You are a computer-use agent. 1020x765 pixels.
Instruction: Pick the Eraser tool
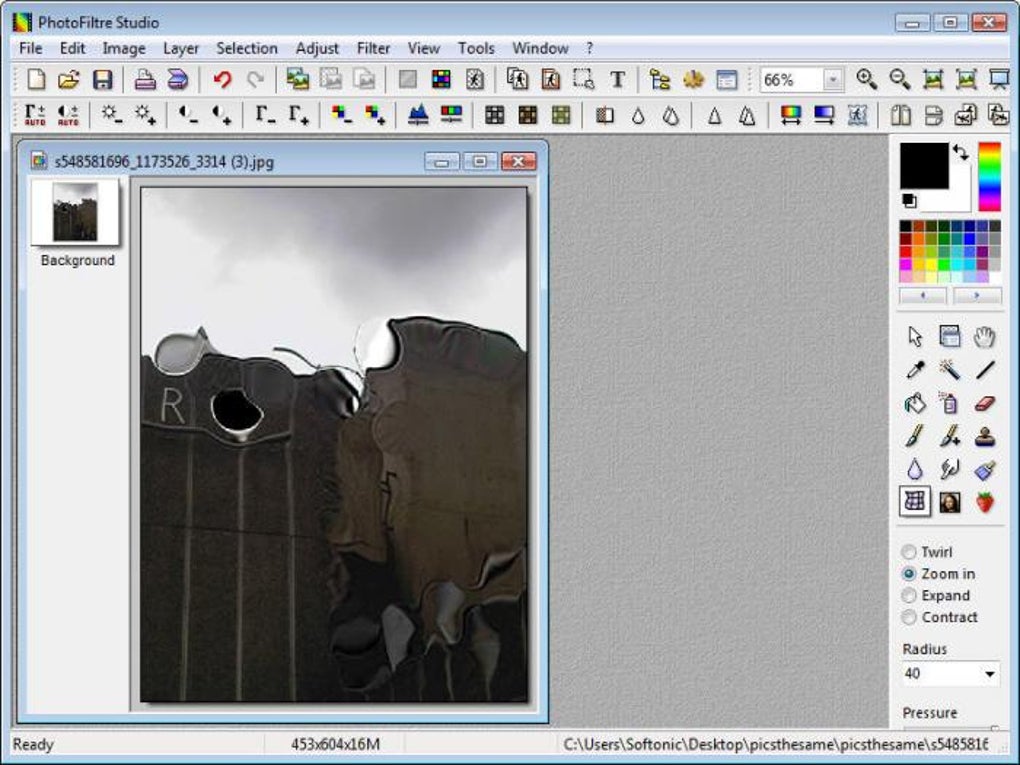(x=983, y=403)
